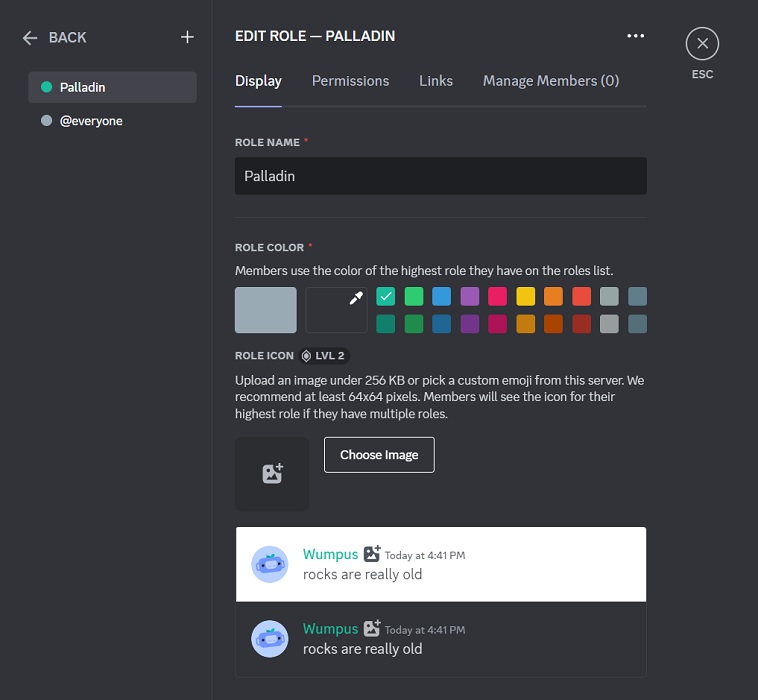Pick the red-orange color swatch

[x=581, y=296]
